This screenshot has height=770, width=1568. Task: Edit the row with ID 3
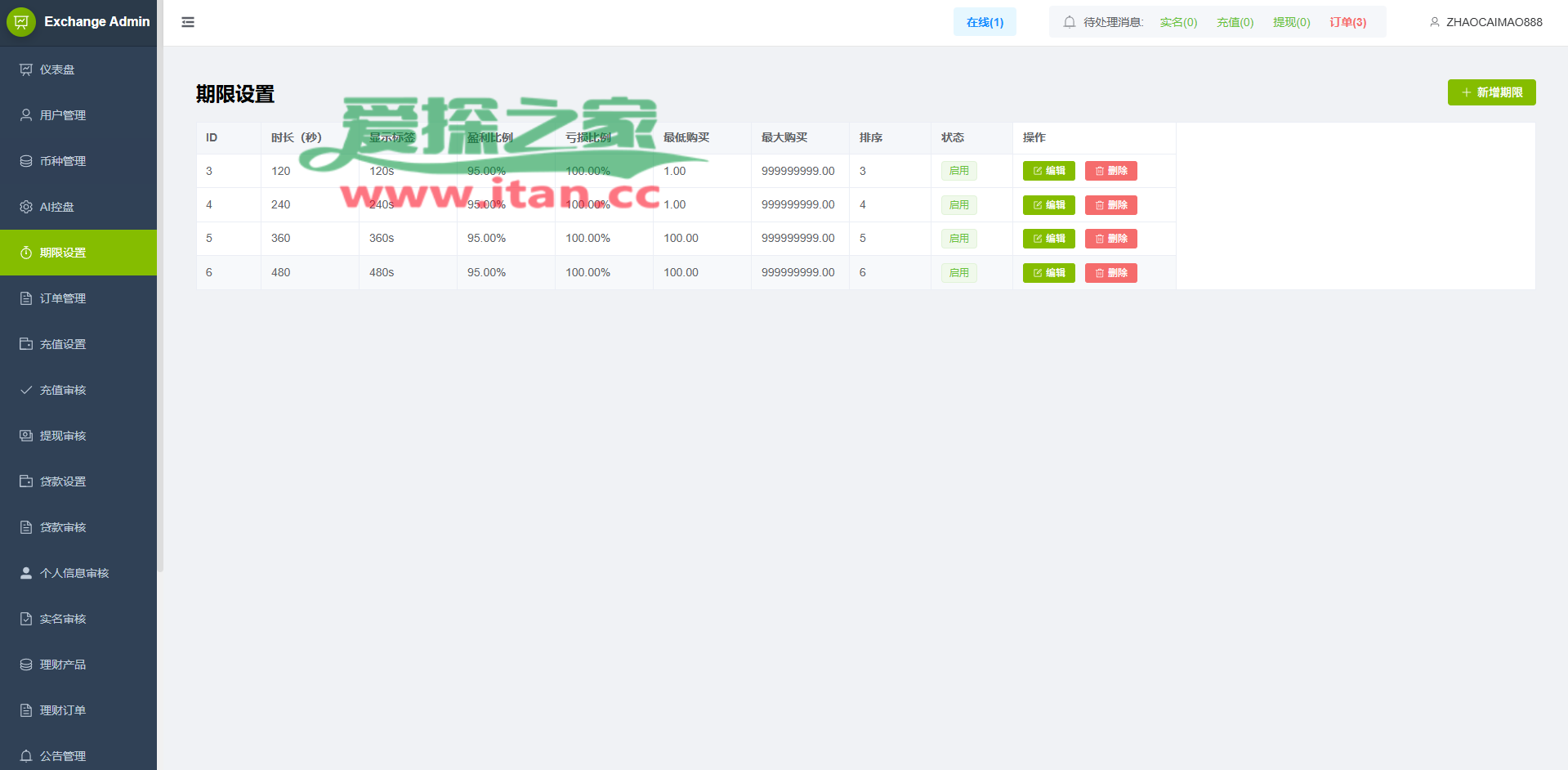click(1048, 171)
